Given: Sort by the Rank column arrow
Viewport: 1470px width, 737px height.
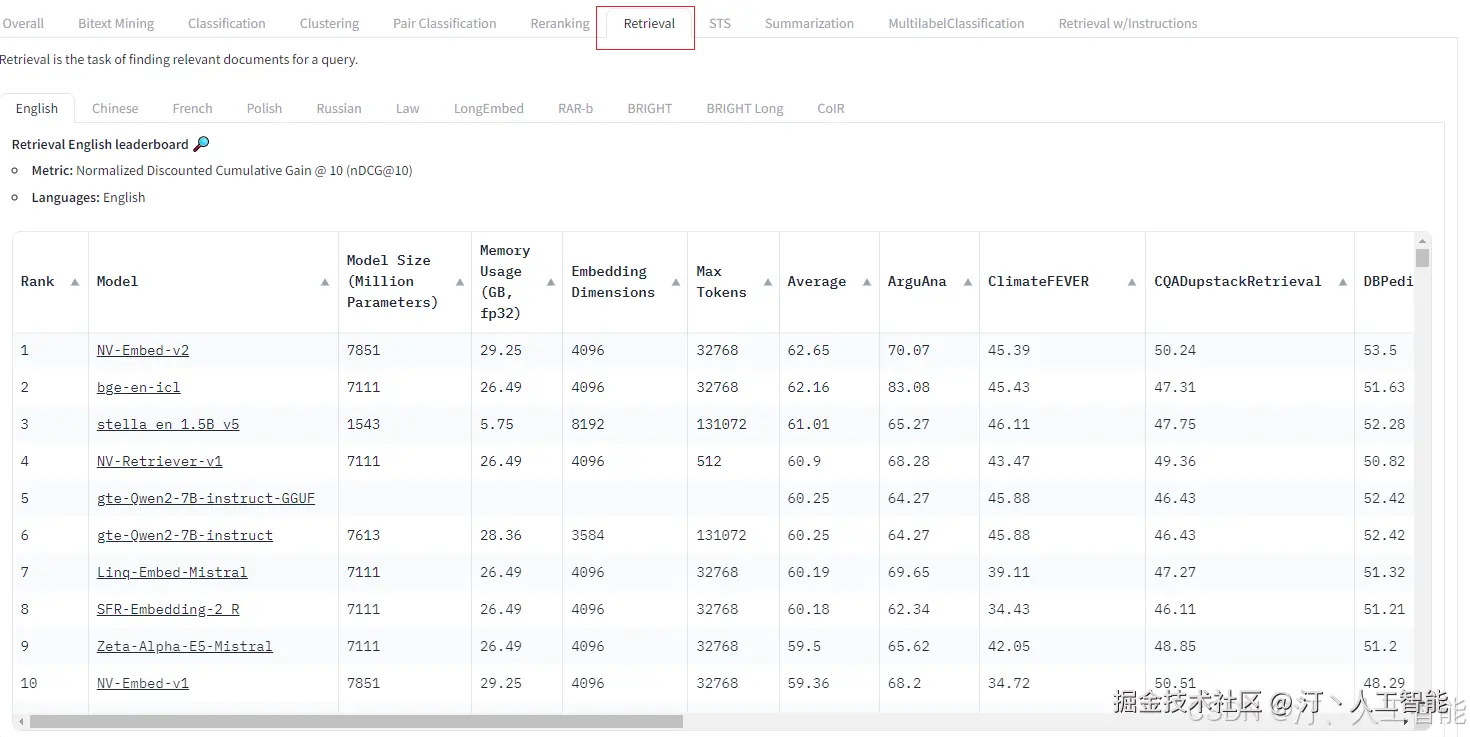Looking at the screenshot, I should (75, 282).
